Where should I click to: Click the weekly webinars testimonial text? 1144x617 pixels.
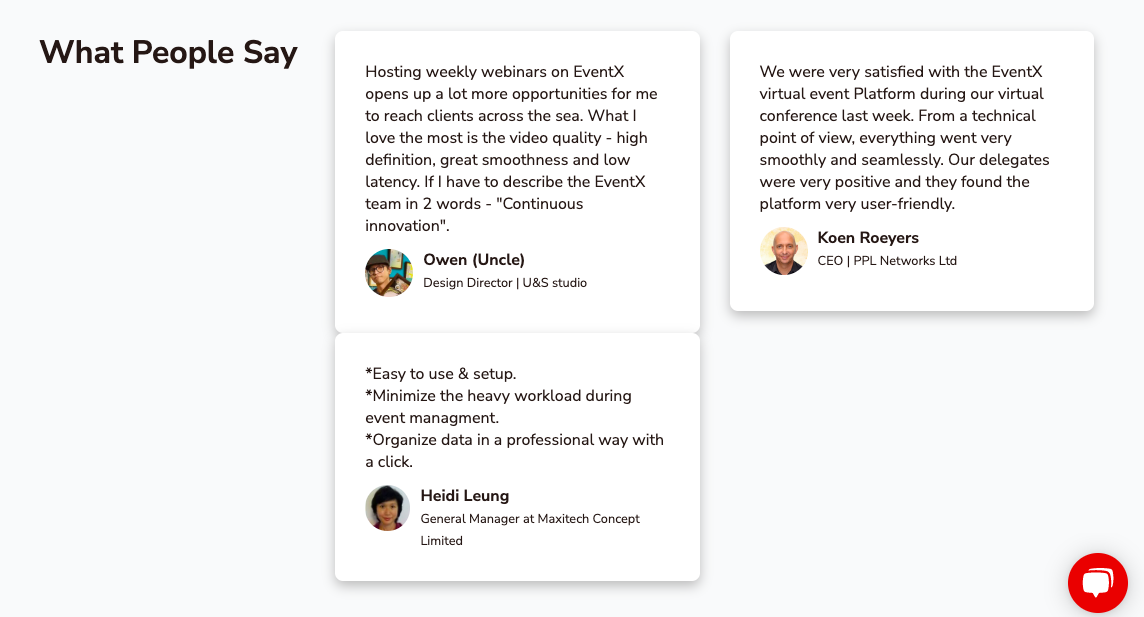click(x=511, y=149)
